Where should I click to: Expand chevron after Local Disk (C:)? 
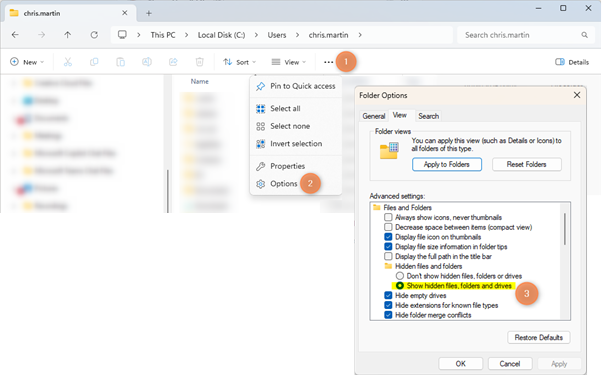(x=256, y=35)
